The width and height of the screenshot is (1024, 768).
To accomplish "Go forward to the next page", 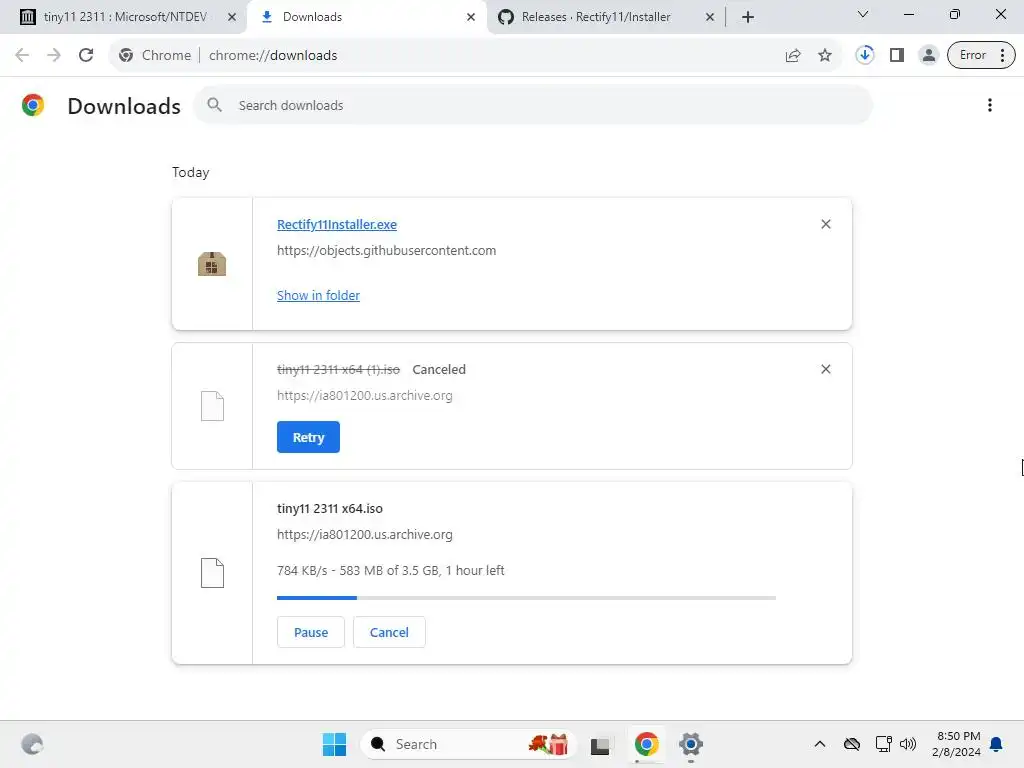I will point(54,56).
